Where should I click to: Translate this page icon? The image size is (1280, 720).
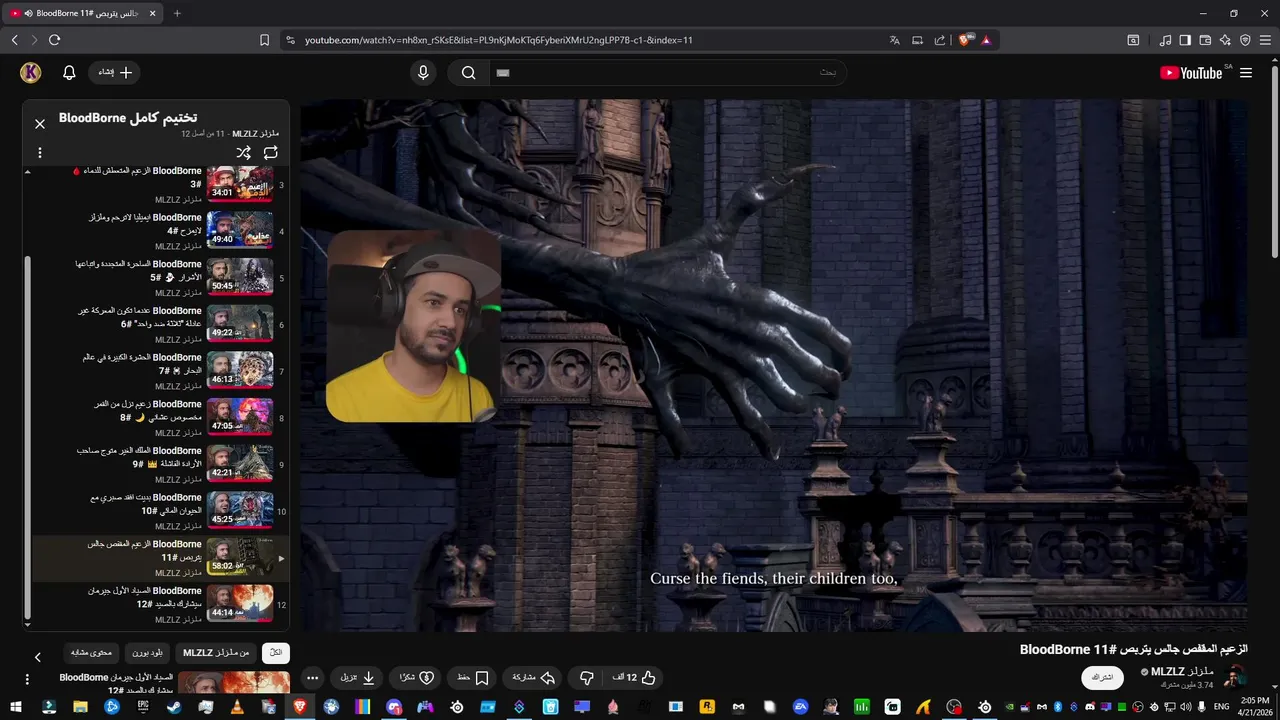(x=895, y=40)
